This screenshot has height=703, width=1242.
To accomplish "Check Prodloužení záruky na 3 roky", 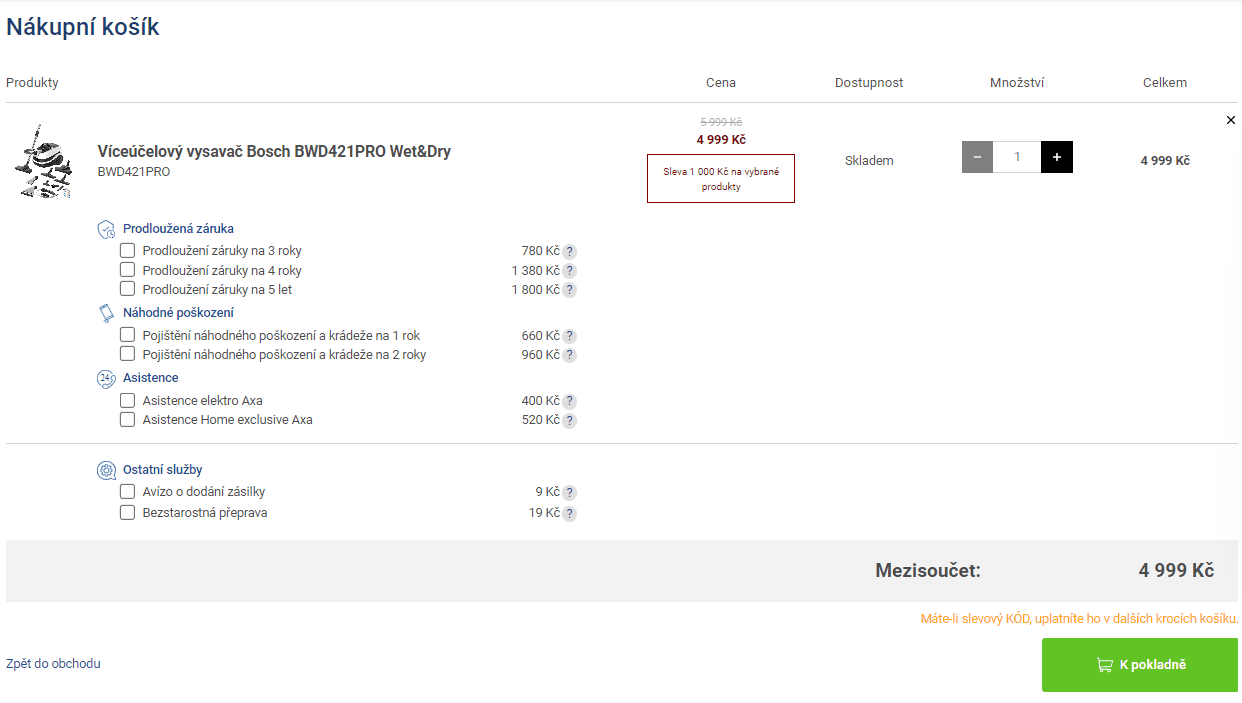I will point(127,250).
